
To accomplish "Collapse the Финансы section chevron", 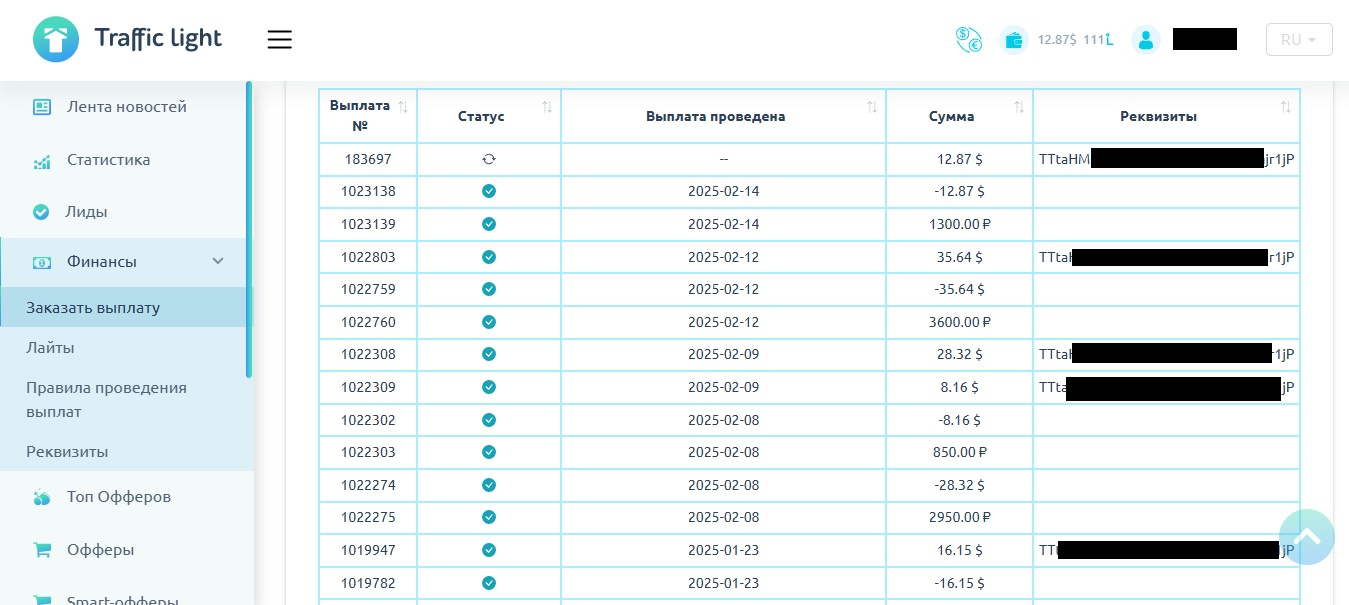I will point(218,261).
